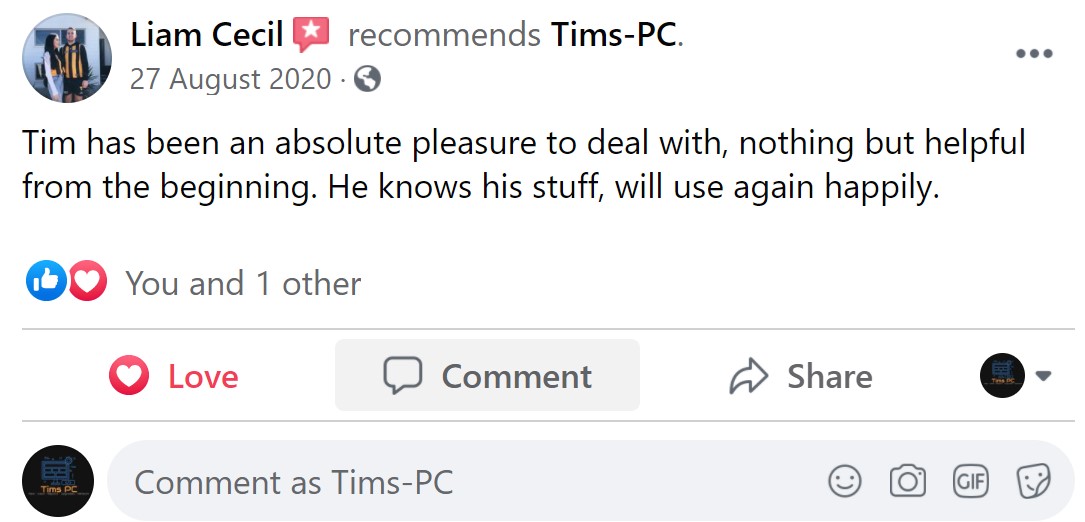Click the globe public privacy icon
This screenshot has height=522, width=1085.
point(367,79)
